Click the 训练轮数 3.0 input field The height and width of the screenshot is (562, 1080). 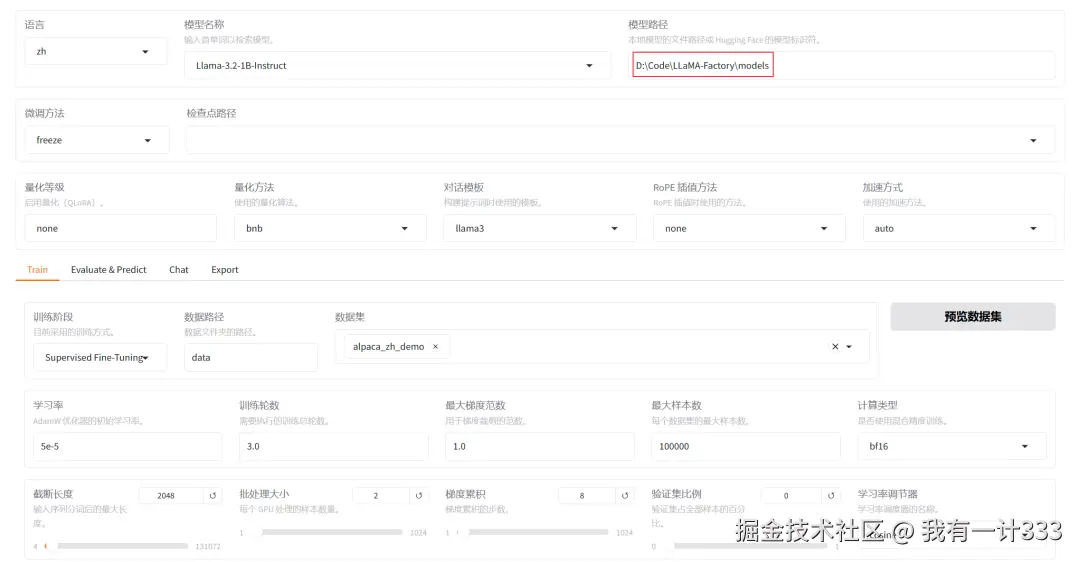[333, 446]
